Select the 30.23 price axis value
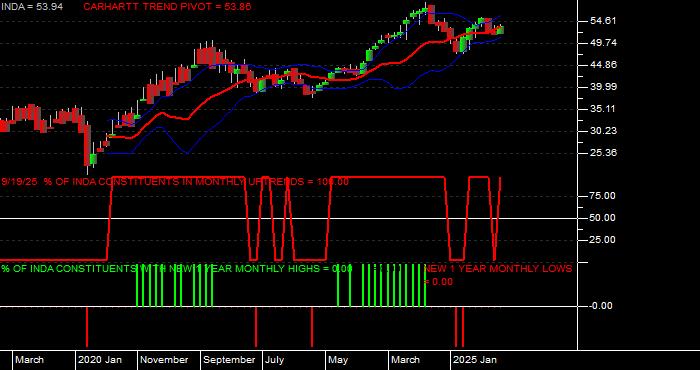Viewport: 700px width, 370px height. click(x=603, y=131)
